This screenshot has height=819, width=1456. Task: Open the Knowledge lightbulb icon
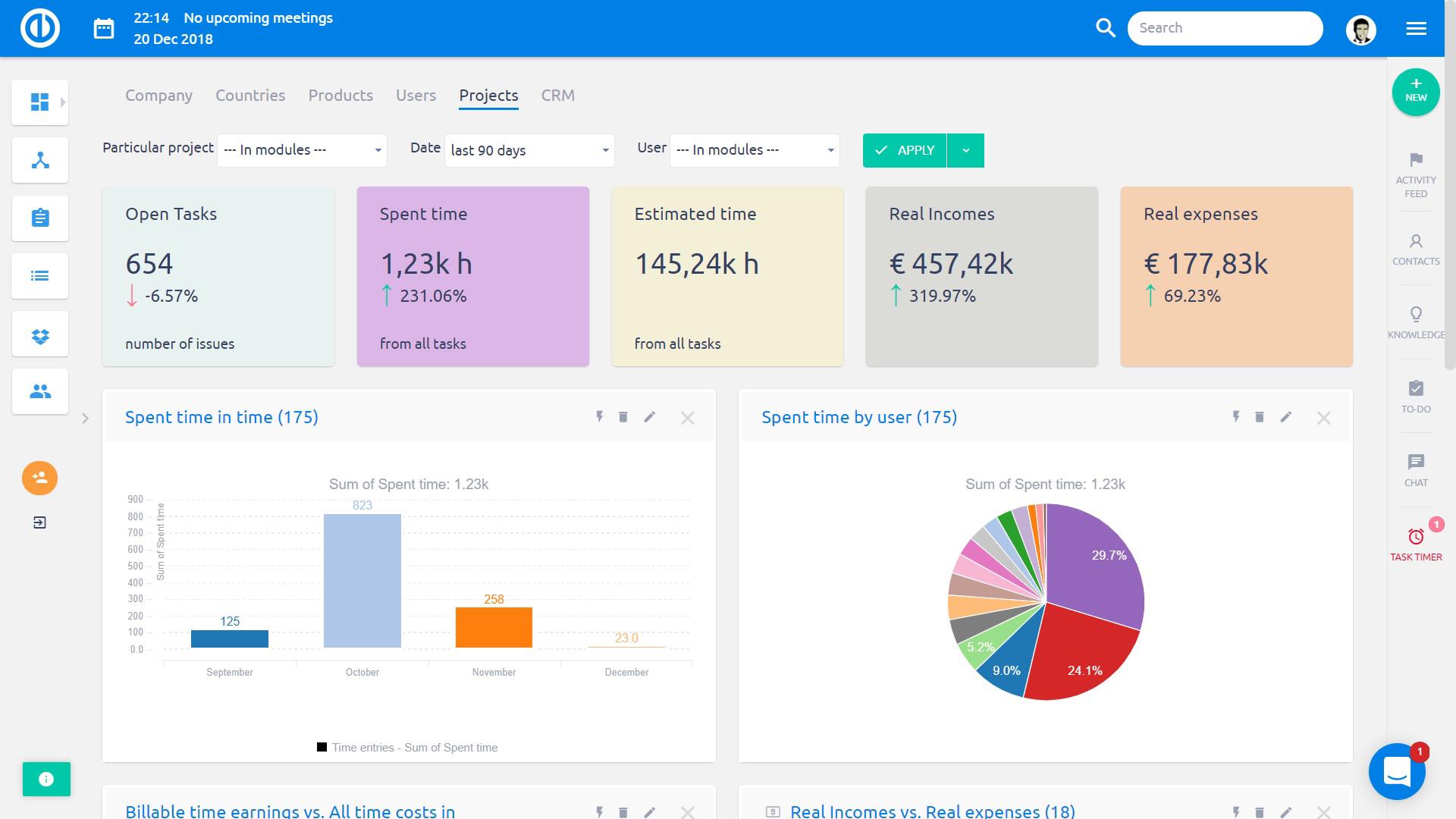[x=1415, y=315]
